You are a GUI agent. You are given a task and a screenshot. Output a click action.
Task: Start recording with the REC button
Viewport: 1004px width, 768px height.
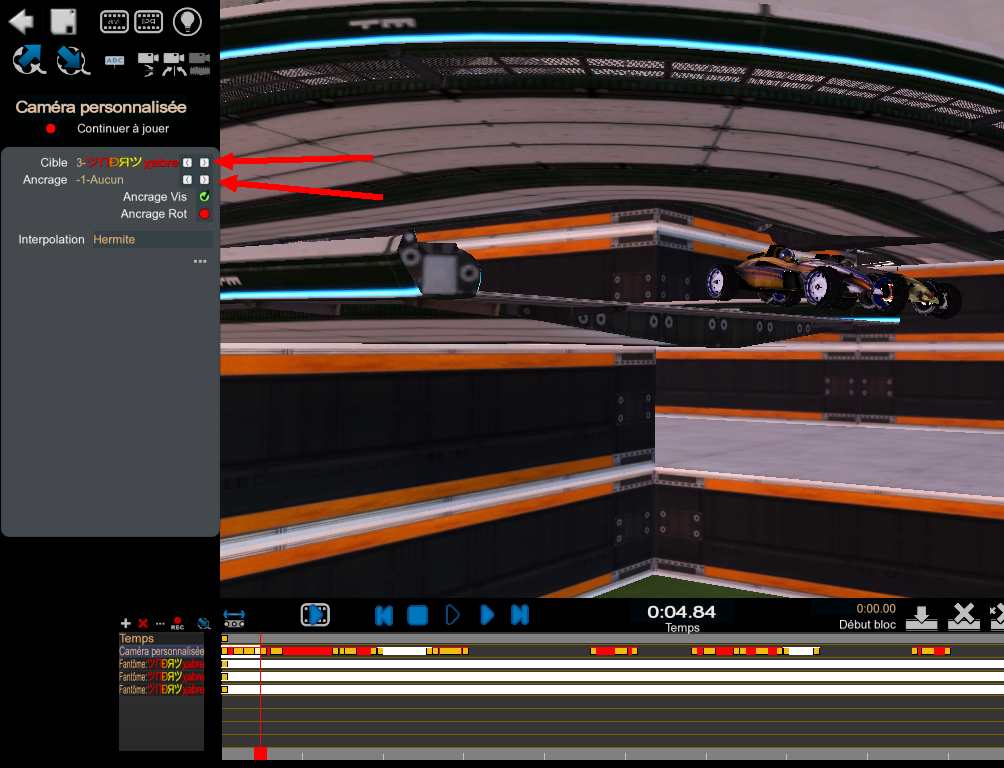click(177, 623)
